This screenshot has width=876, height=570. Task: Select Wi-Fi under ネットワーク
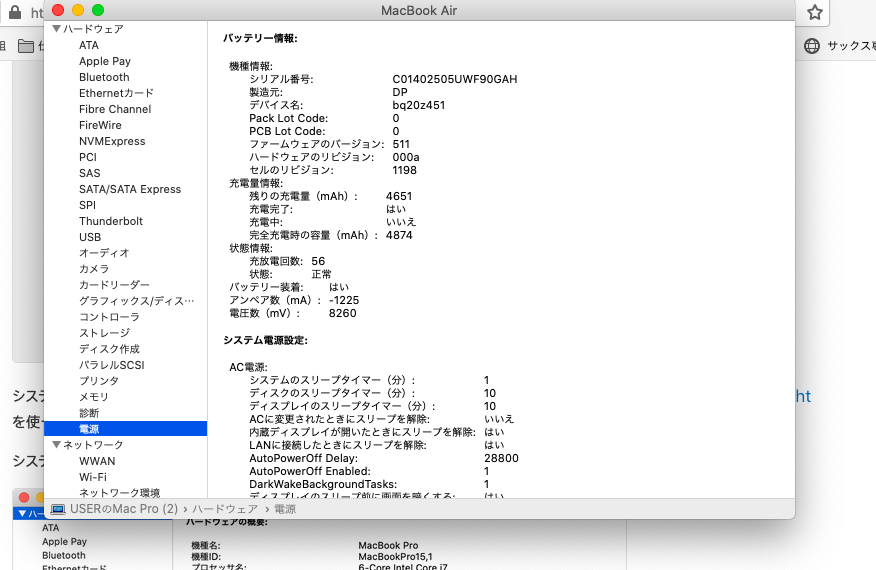click(x=93, y=477)
